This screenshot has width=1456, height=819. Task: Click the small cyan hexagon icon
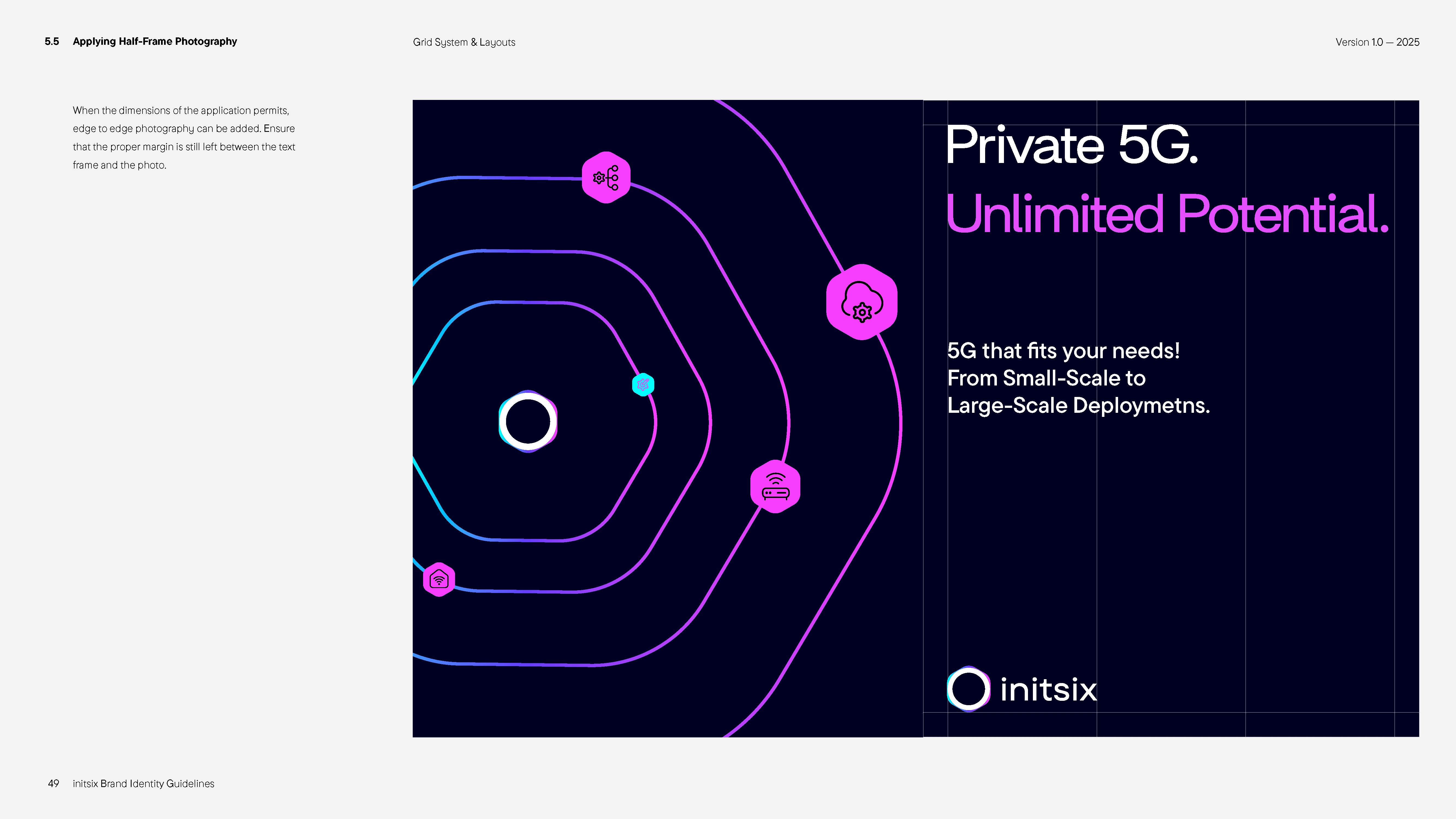point(643,385)
